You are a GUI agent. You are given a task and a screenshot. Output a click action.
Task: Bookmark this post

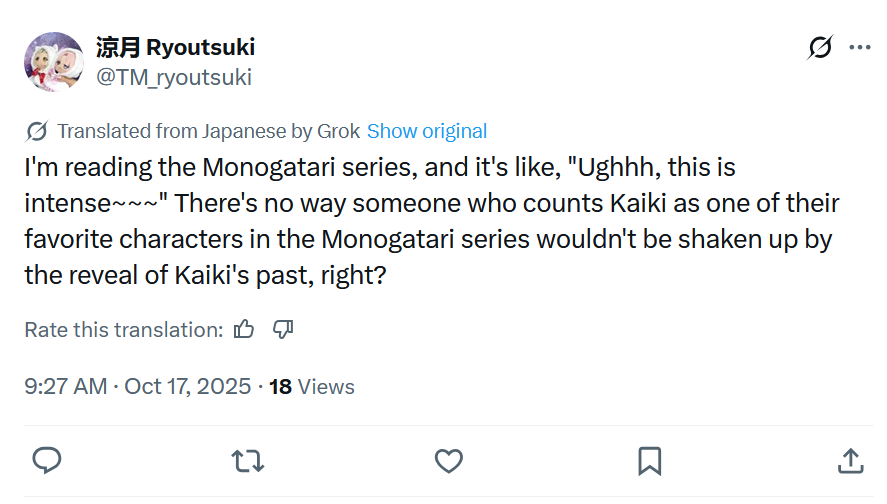[x=649, y=461]
